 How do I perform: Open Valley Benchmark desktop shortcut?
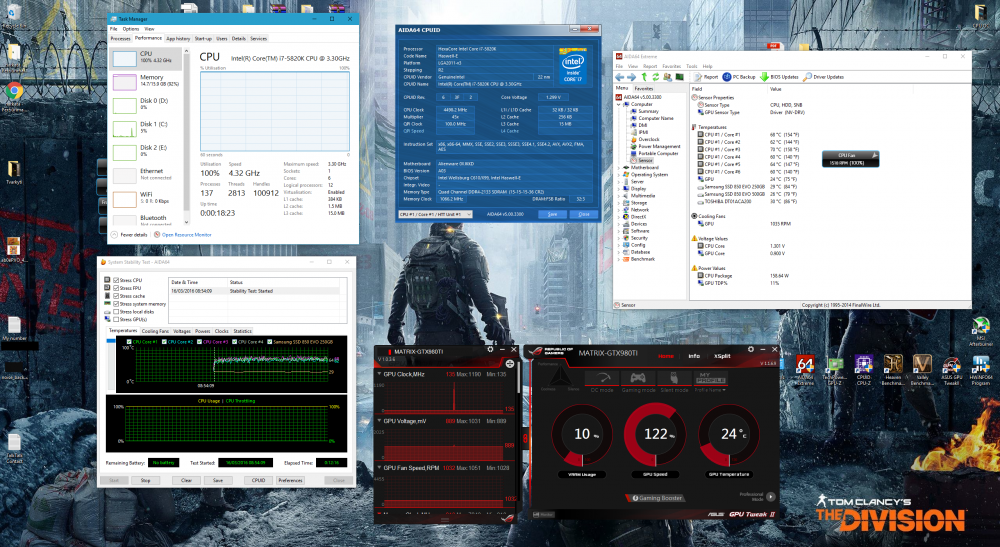point(922,370)
